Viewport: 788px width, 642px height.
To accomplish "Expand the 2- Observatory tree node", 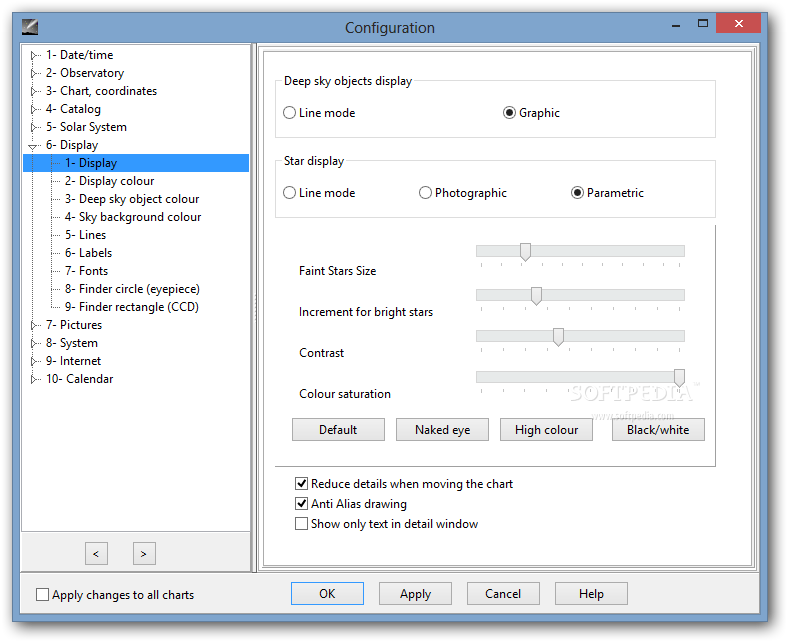I will [x=34, y=73].
